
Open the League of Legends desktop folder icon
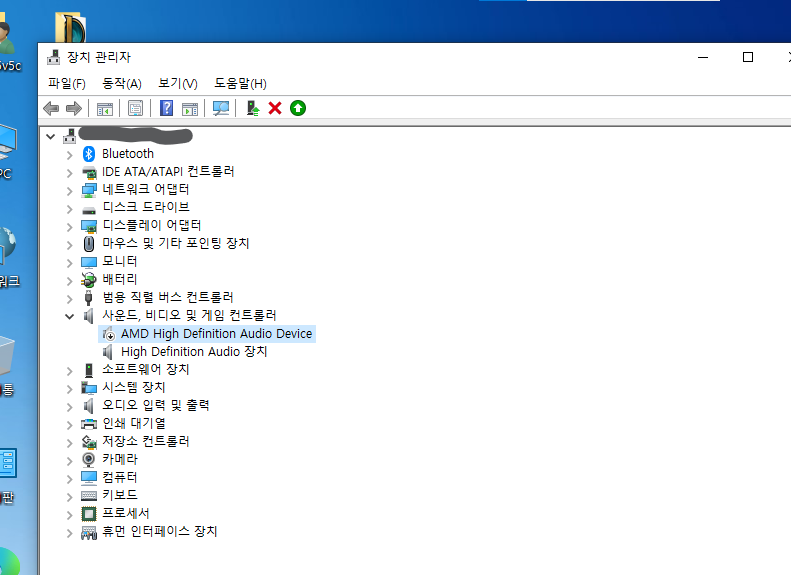click(x=71, y=28)
